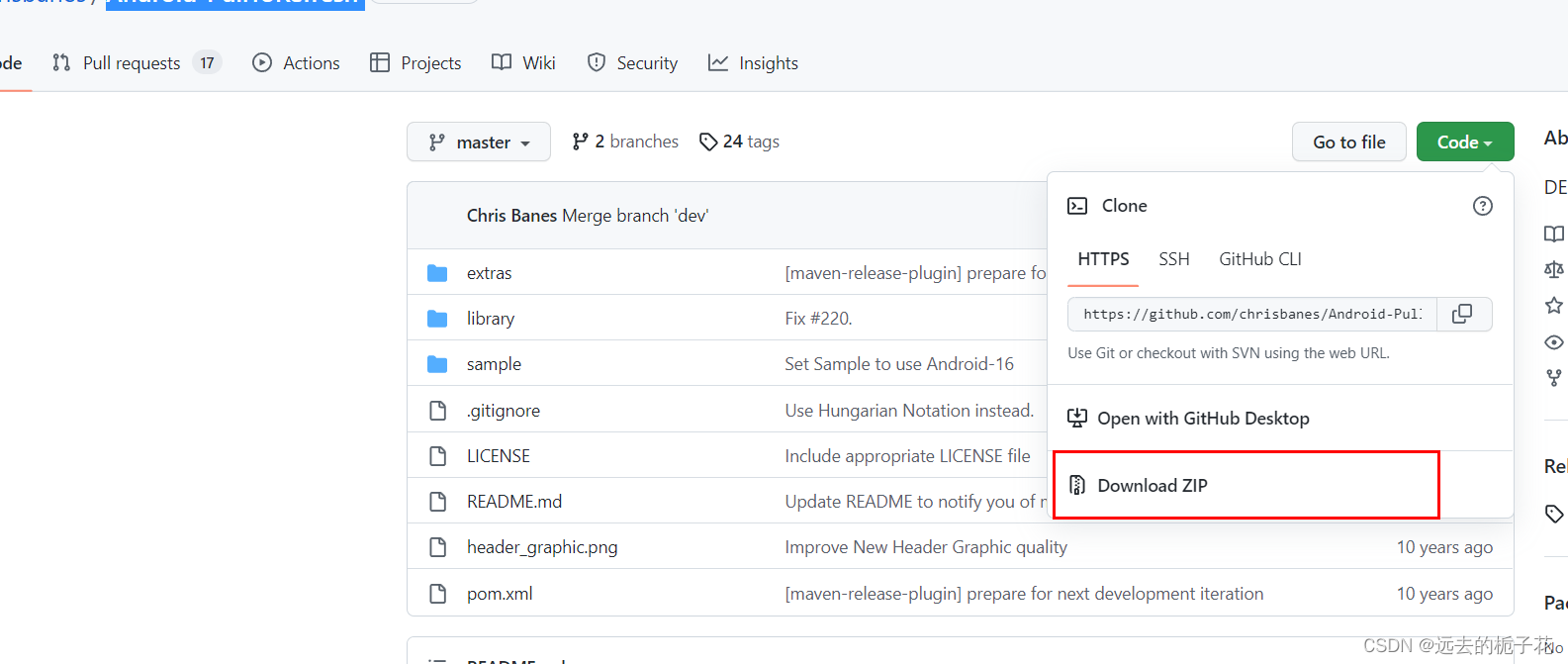Image resolution: width=1568 pixels, height=664 pixels.
Task: Open the library folder
Action: [x=491, y=319]
